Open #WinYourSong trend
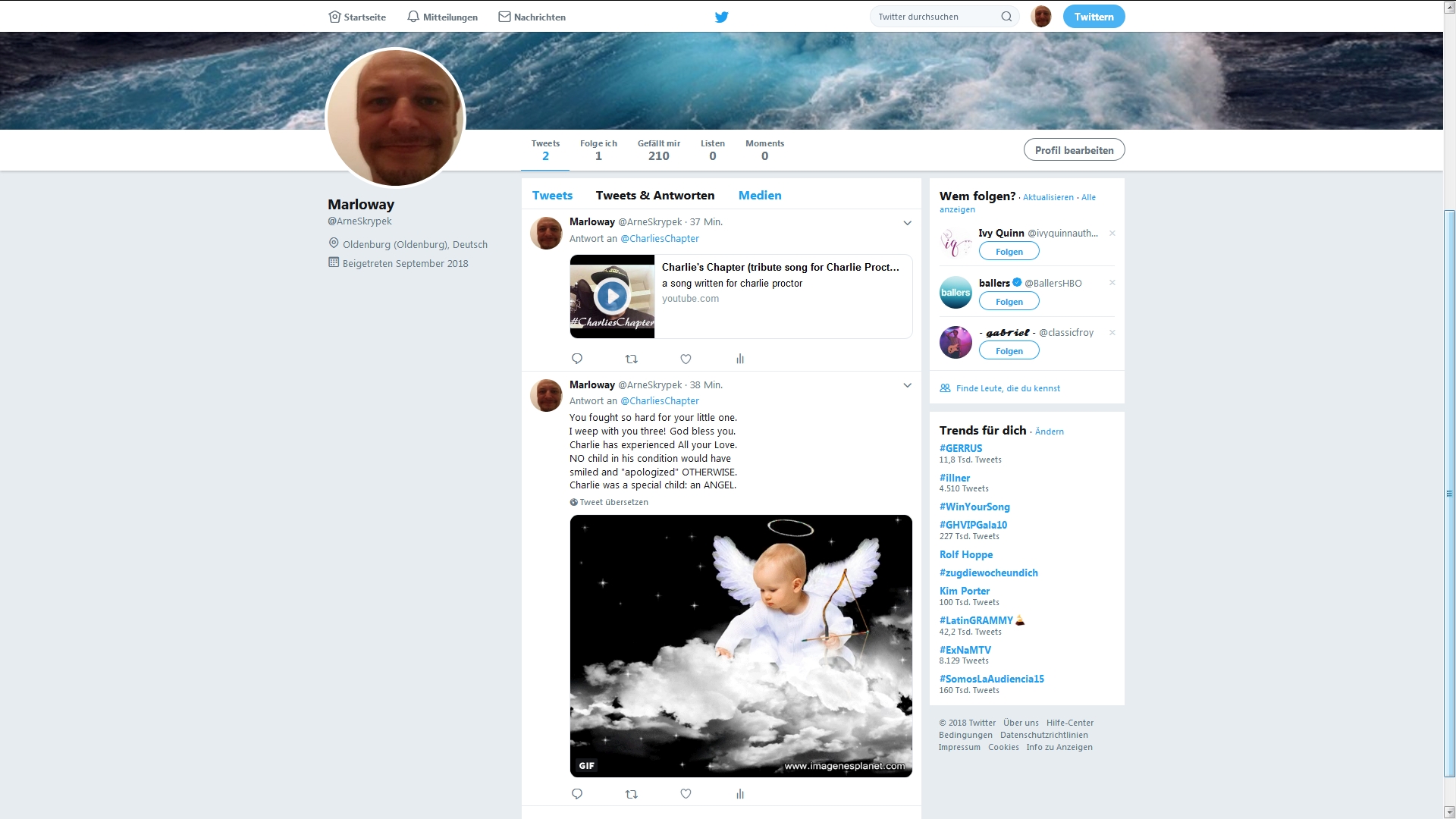Screen dimensions: 1456x819 coord(974,507)
